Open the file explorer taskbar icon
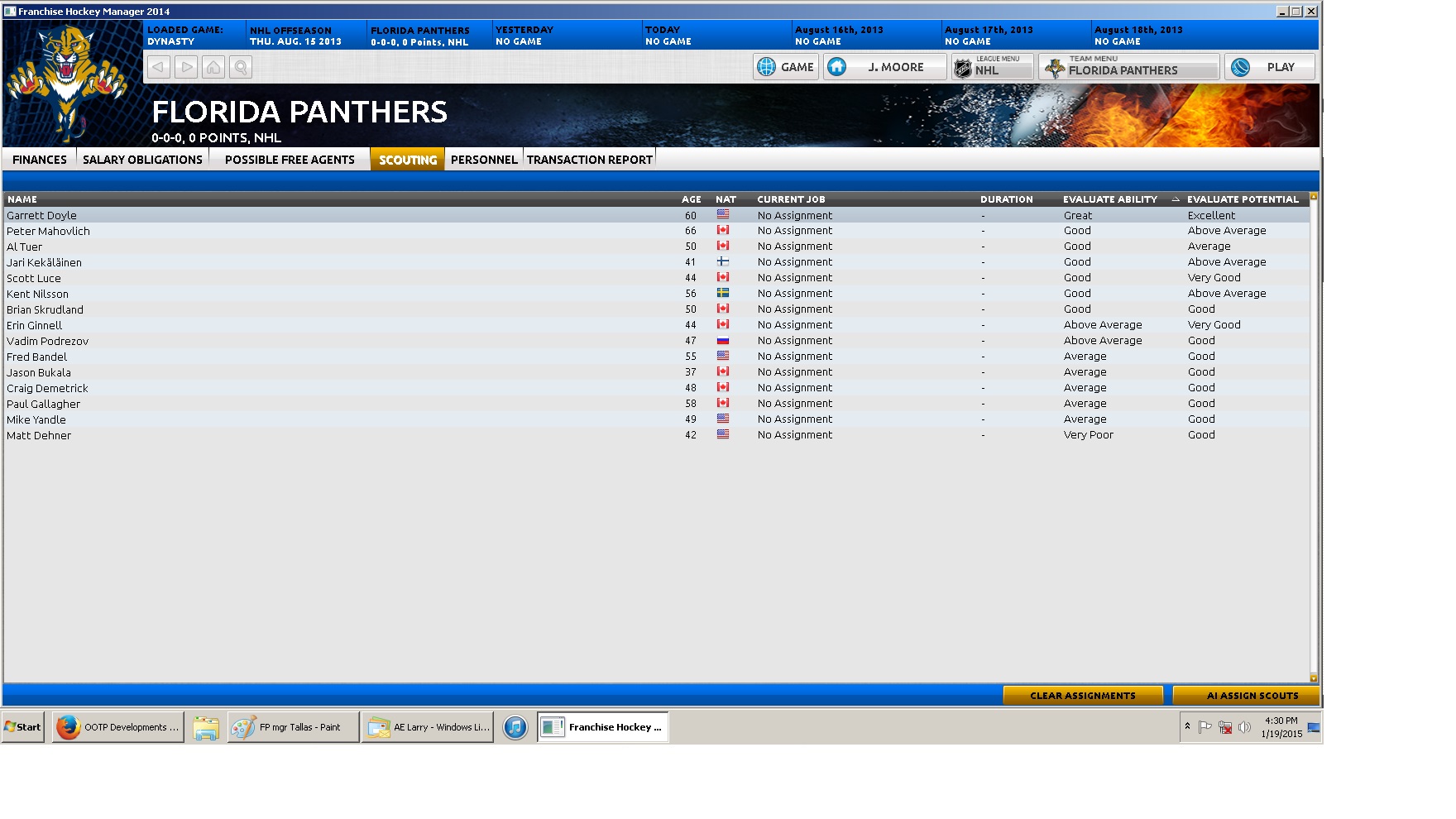Image resolution: width=1456 pixels, height=819 pixels. (205, 727)
